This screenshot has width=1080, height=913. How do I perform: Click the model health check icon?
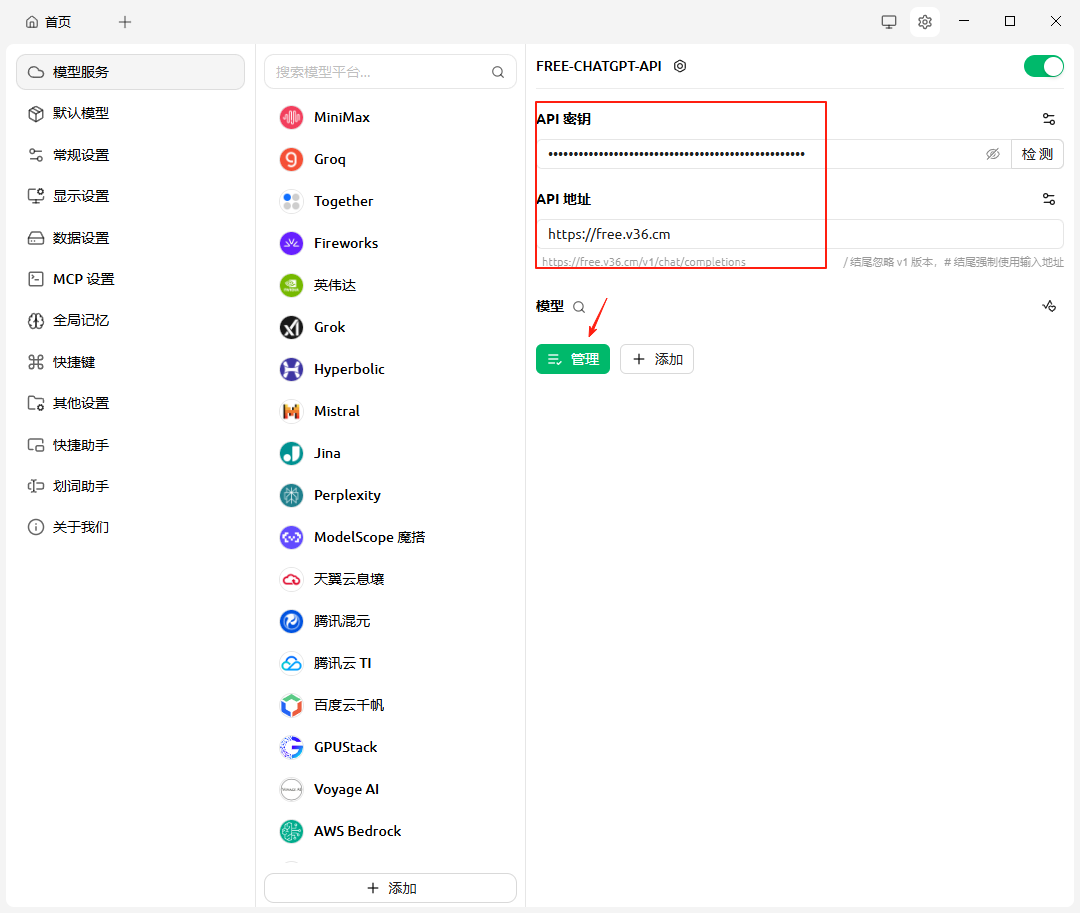coord(1049,306)
